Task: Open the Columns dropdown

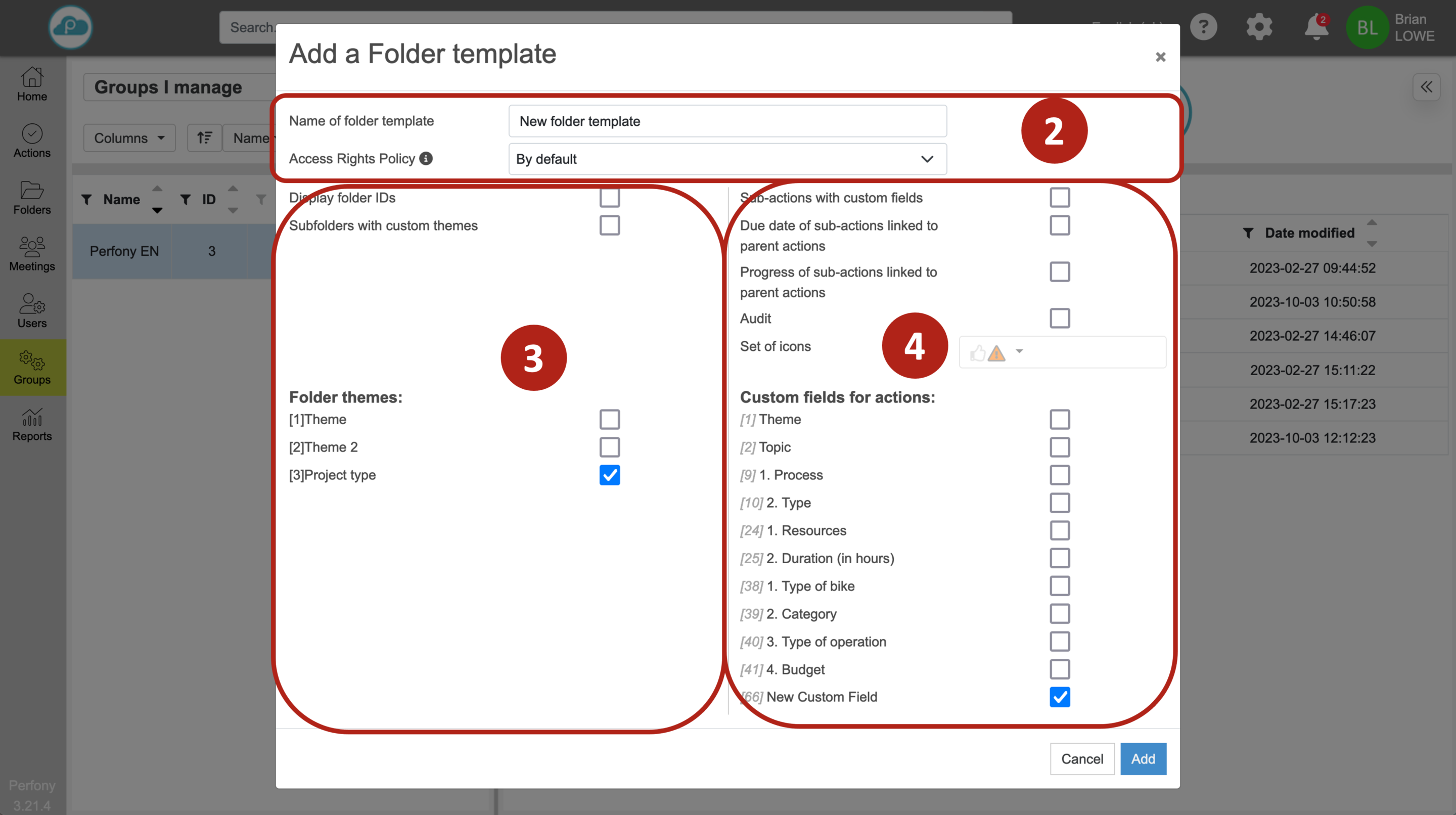Action: (x=129, y=138)
